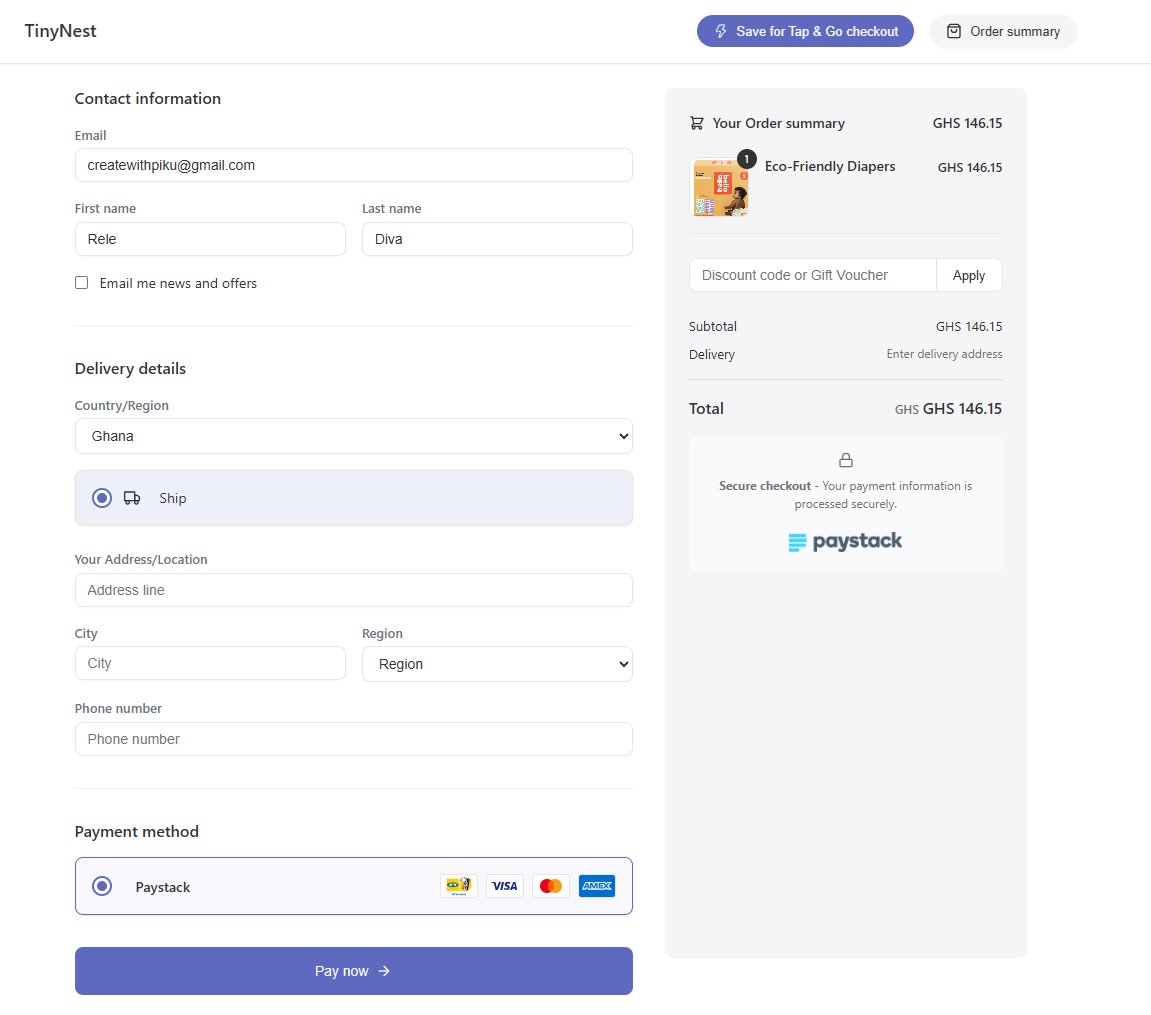Image resolution: width=1151 pixels, height=1015 pixels.
Task: Select the Ship radio button
Action: (102, 498)
